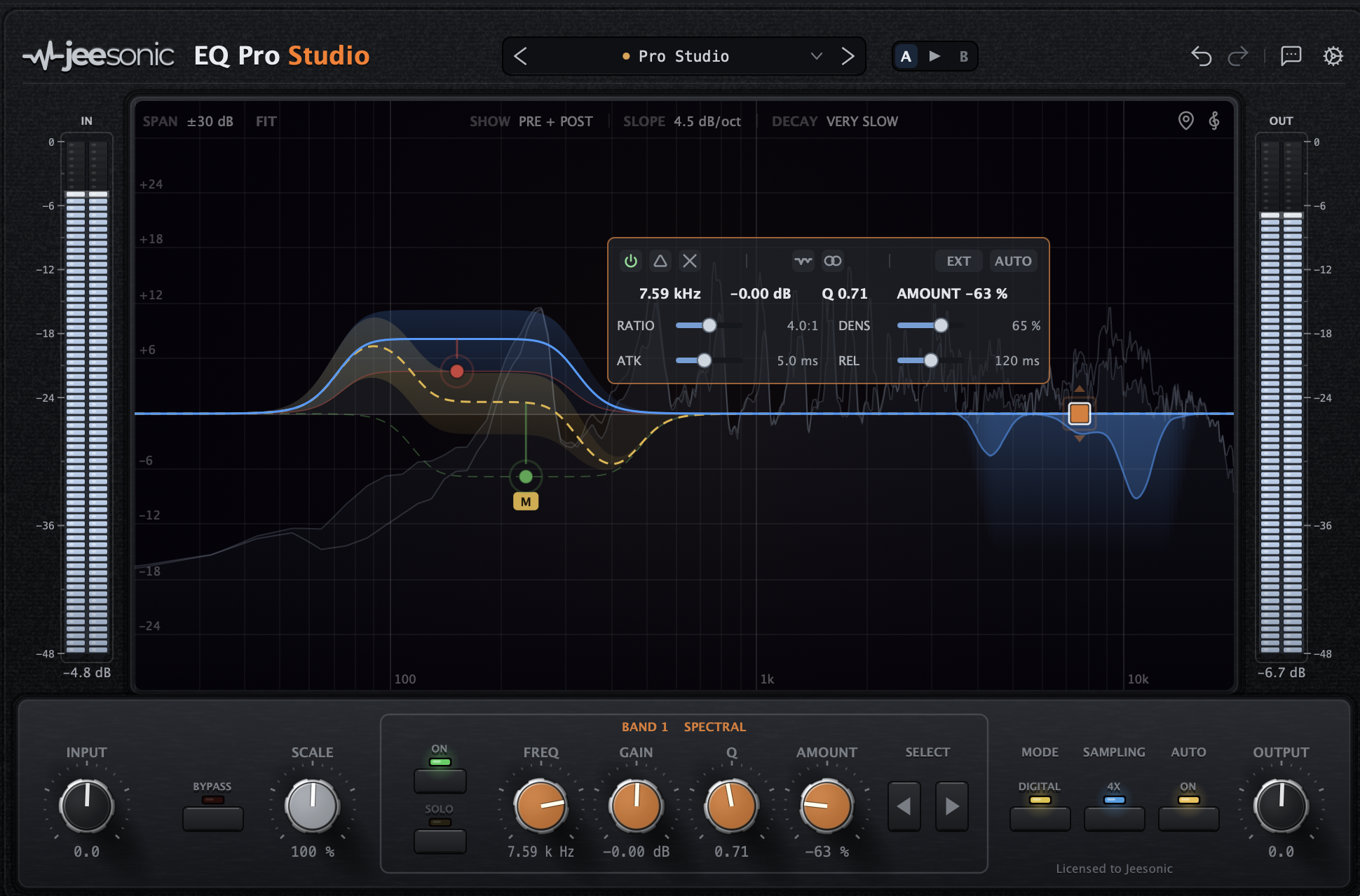Change the SPAN ±30 dB setting
The image size is (1360, 896).
[188, 121]
